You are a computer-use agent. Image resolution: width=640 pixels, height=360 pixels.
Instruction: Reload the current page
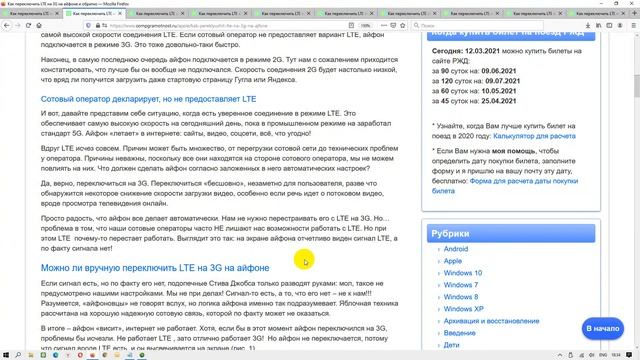pyautogui.click(x=28, y=25)
